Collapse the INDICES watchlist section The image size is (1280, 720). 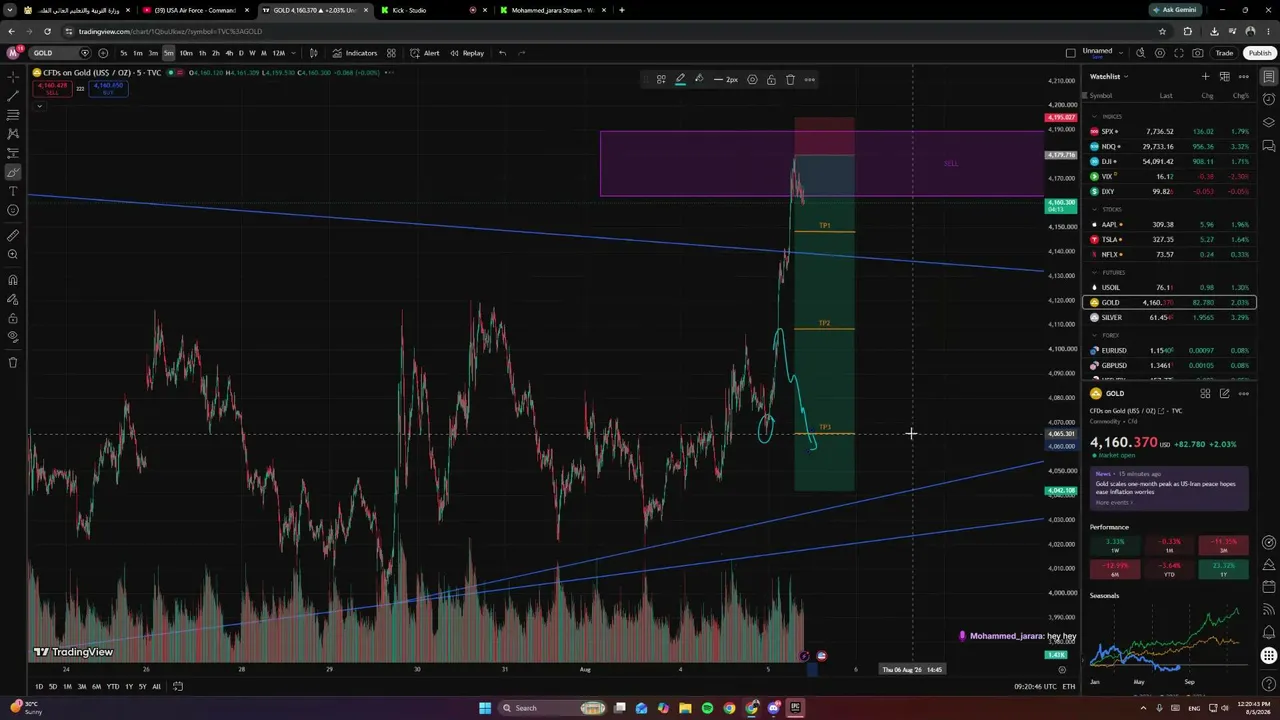coord(1095,117)
